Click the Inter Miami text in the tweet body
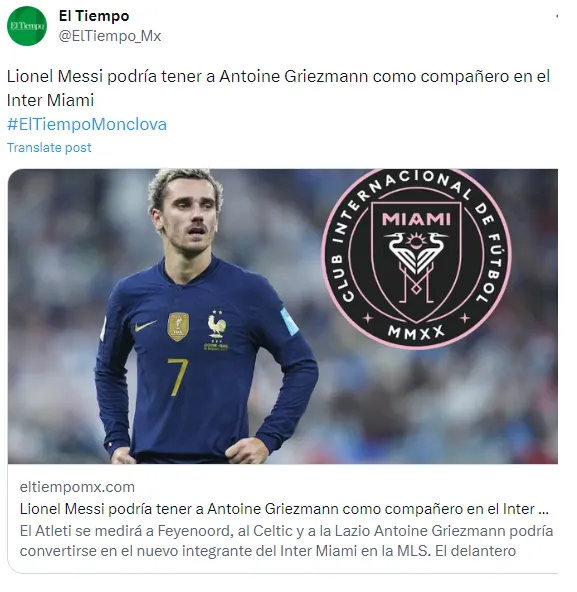This screenshot has height=592, width=577. [50, 100]
